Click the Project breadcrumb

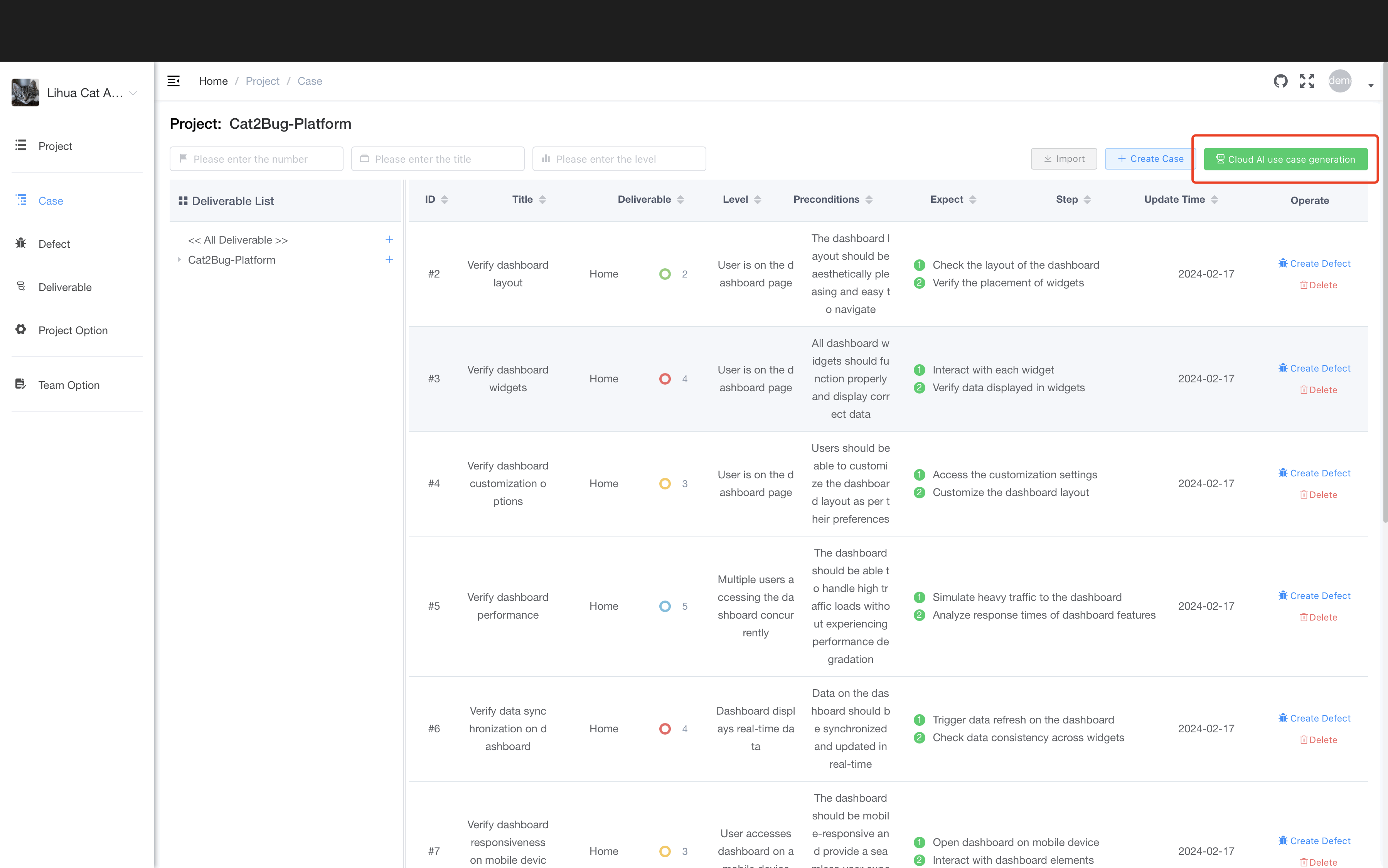(x=263, y=81)
